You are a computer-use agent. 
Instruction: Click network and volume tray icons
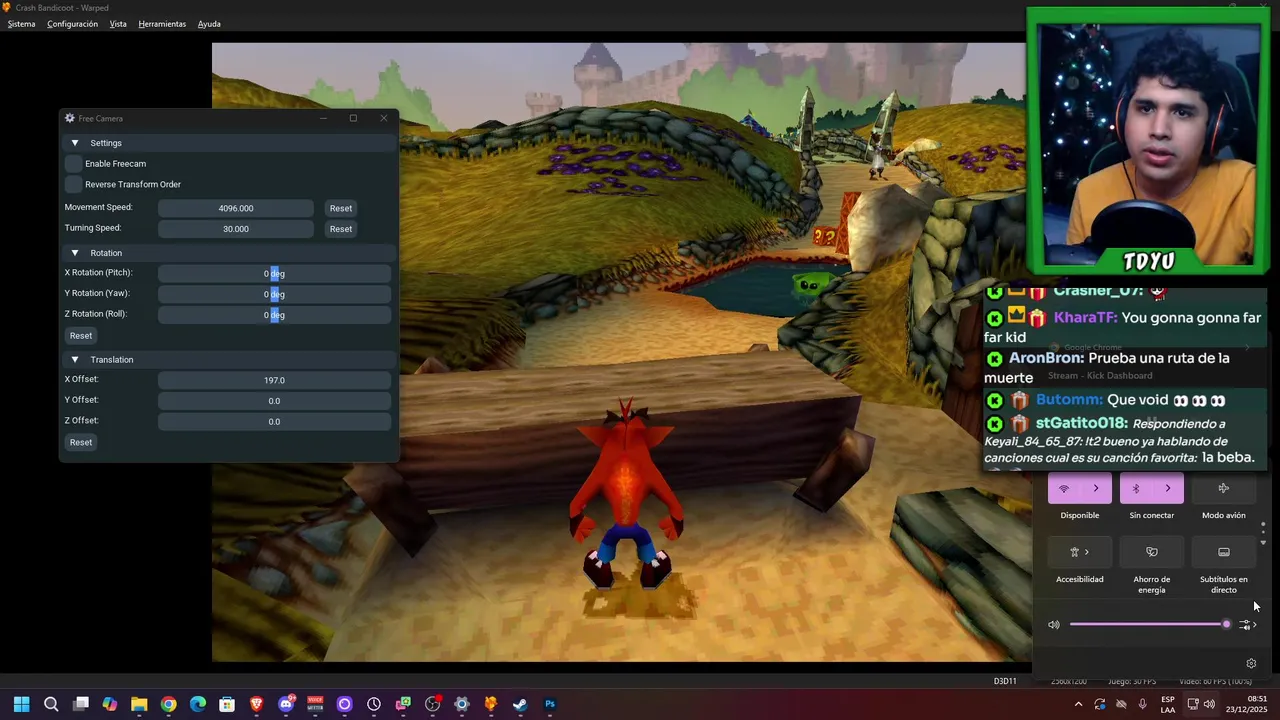pyautogui.click(x=1200, y=704)
